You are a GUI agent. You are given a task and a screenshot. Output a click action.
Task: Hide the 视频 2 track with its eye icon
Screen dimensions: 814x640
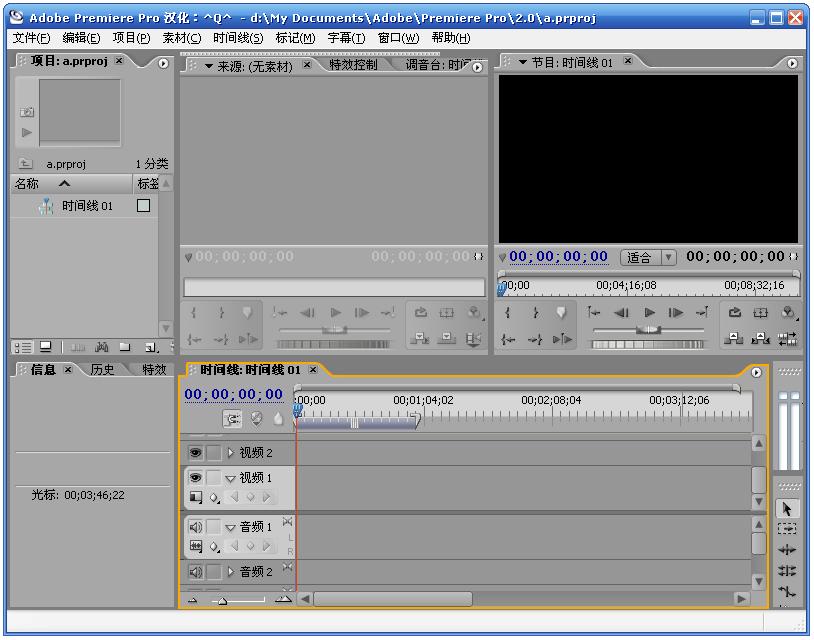194,451
